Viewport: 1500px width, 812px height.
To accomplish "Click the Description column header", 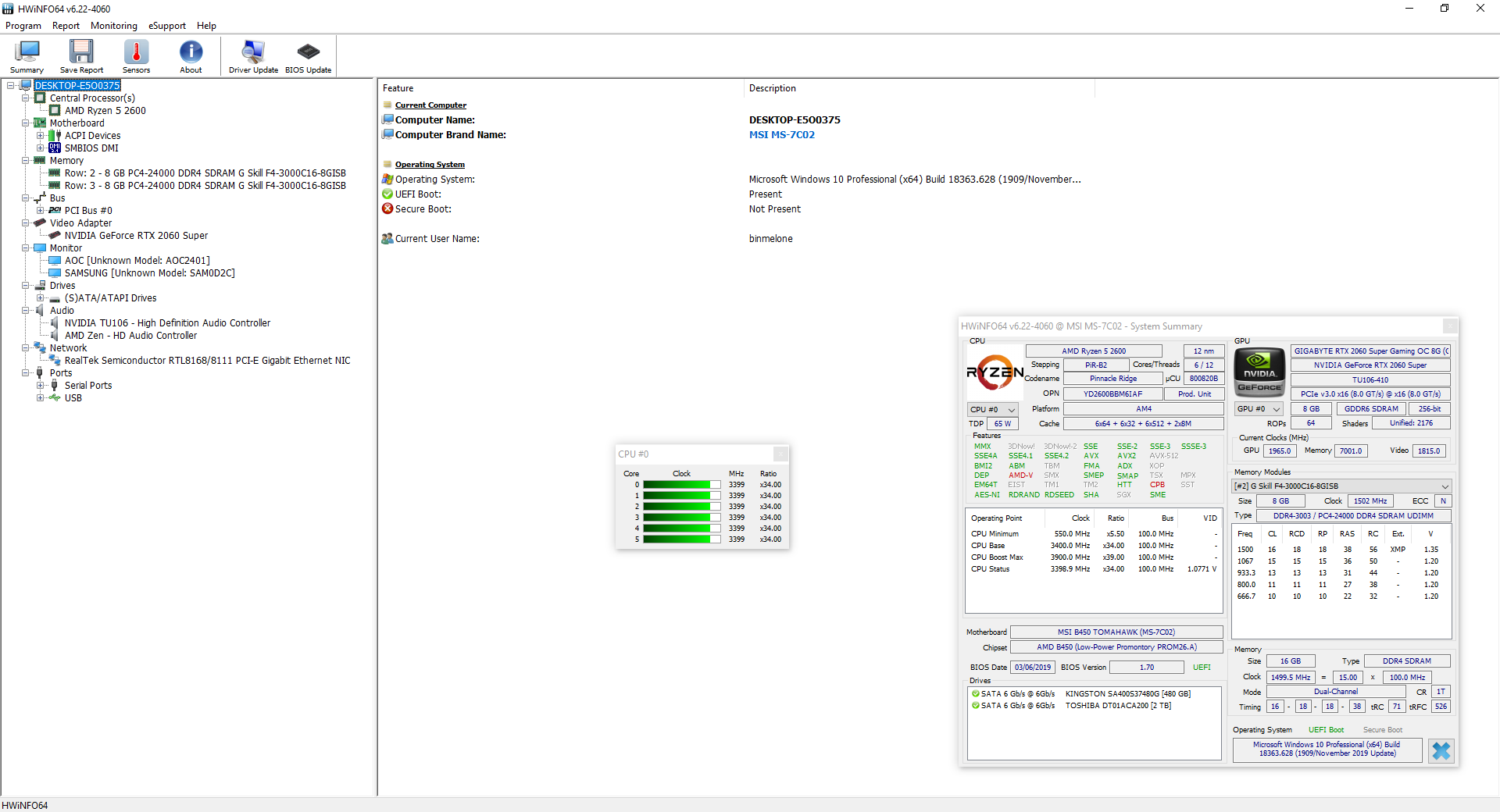I will point(920,88).
